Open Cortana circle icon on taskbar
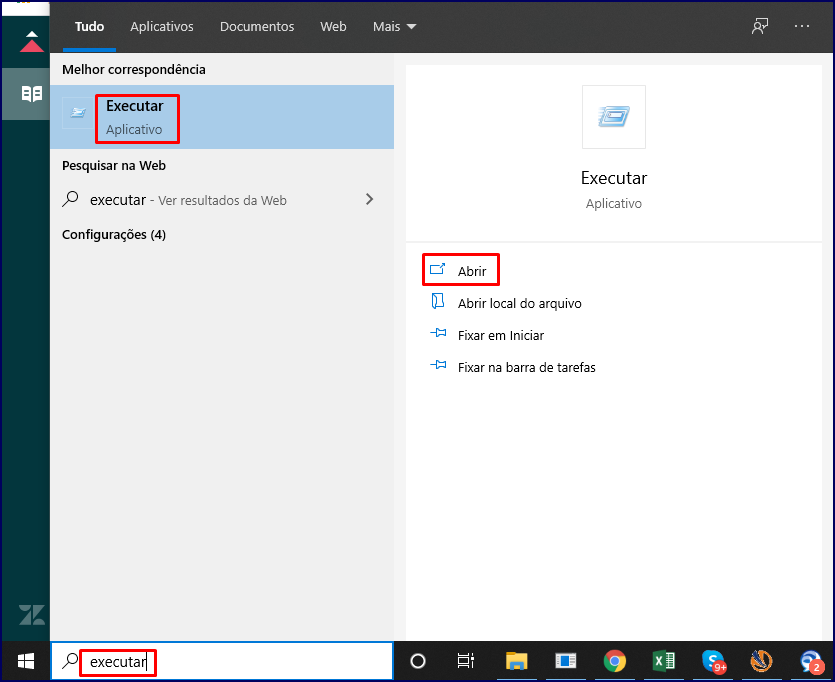Image resolution: width=835 pixels, height=682 pixels. 418,661
